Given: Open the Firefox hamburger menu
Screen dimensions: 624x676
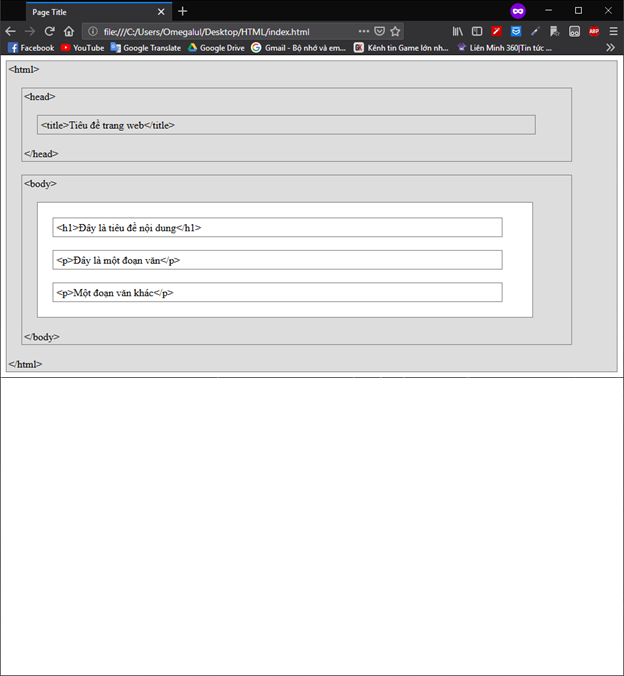Looking at the screenshot, I should pyautogui.click(x=613, y=31).
